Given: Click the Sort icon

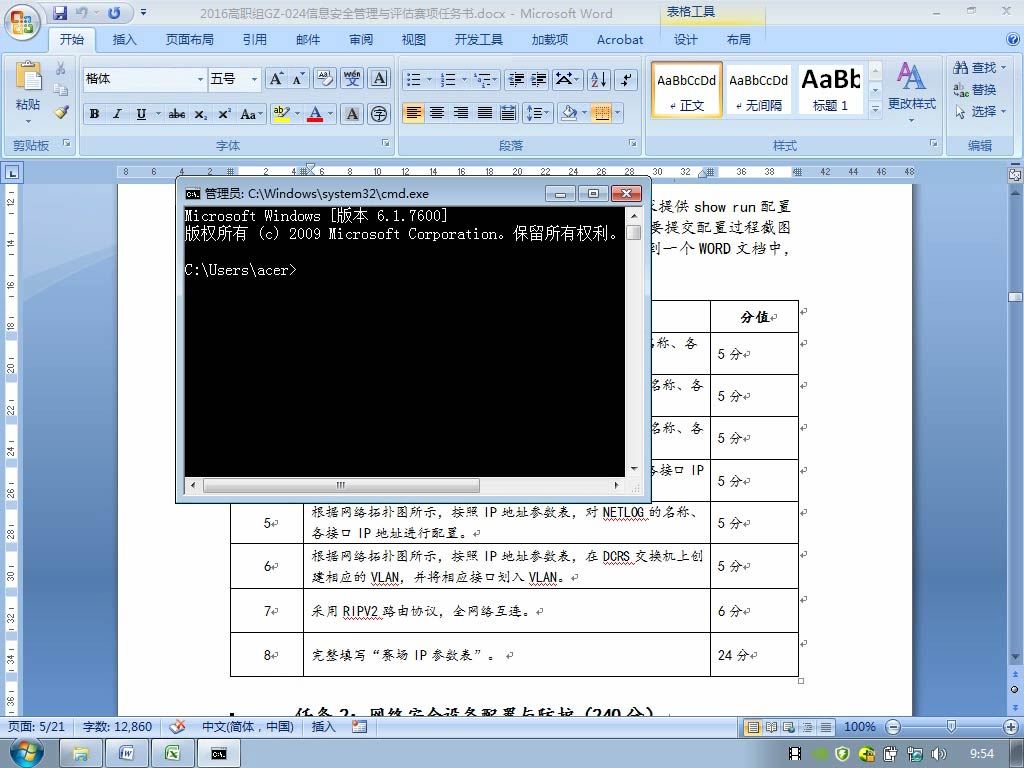Looking at the screenshot, I should point(598,80).
